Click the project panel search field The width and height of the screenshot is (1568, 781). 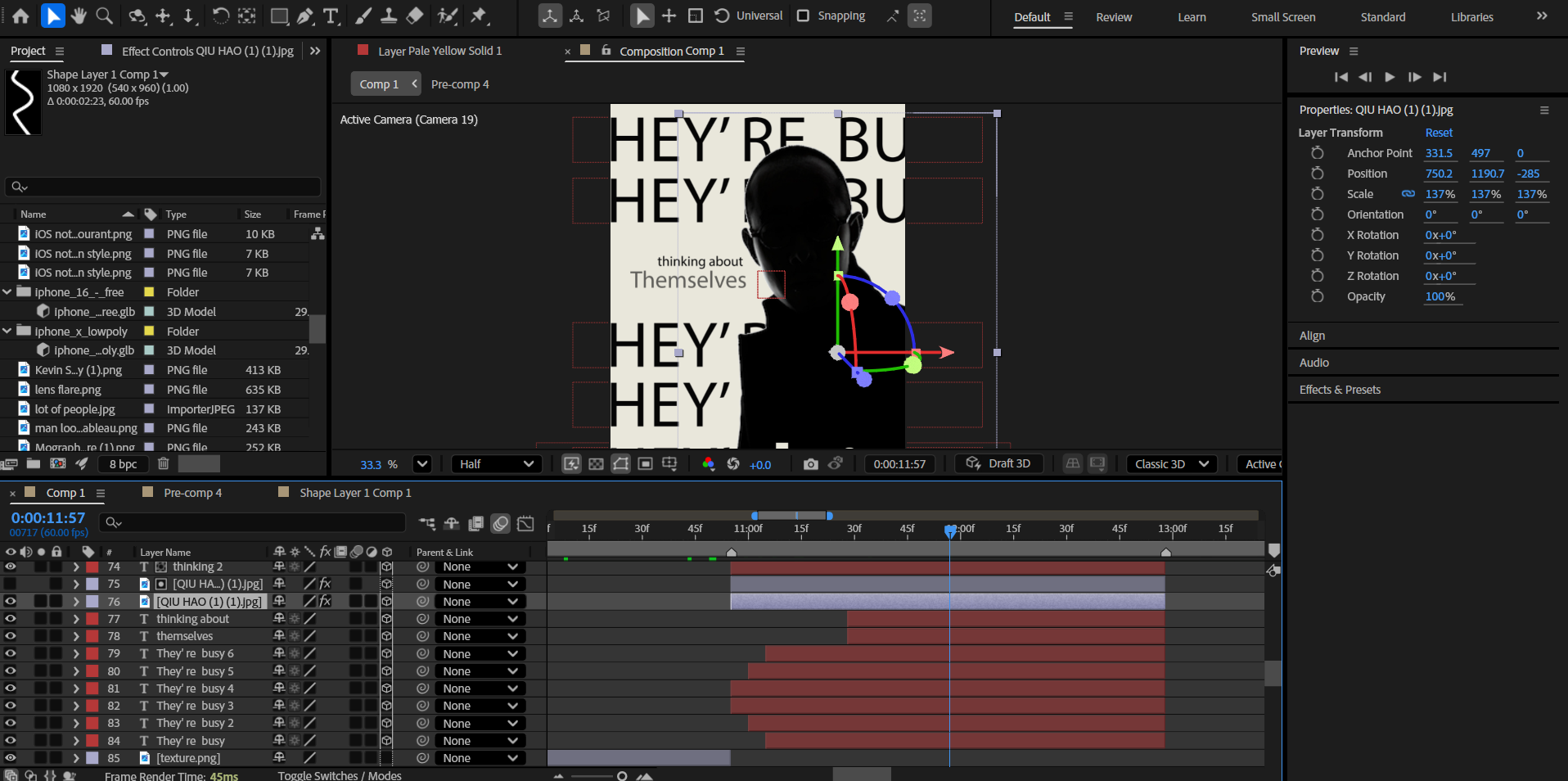point(164,187)
